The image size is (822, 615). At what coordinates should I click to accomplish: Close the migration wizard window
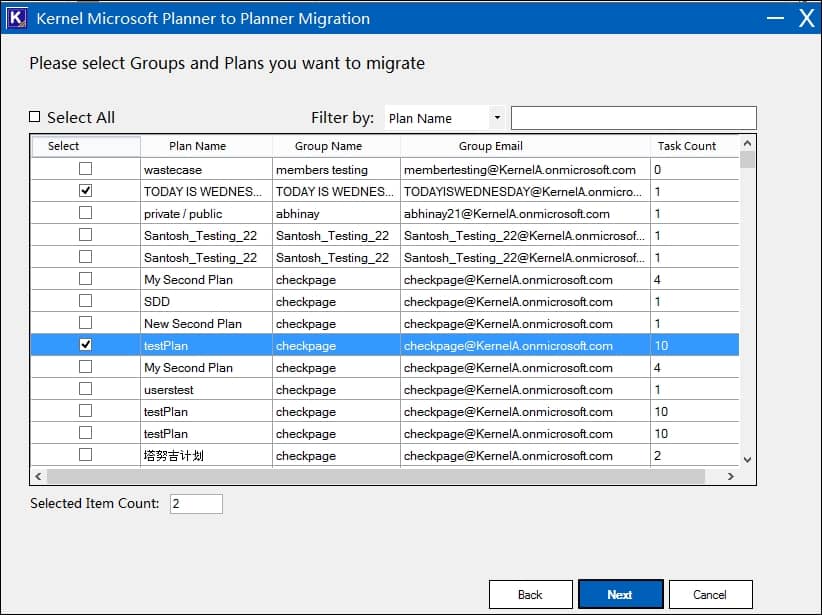(806, 18)
